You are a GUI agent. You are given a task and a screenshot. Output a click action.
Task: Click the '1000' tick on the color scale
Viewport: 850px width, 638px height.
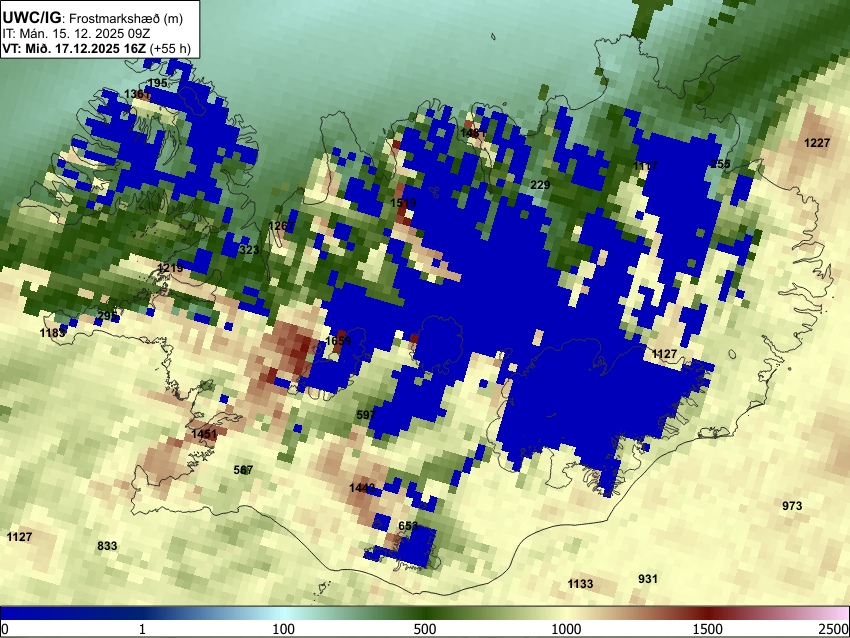pos(566,629)
